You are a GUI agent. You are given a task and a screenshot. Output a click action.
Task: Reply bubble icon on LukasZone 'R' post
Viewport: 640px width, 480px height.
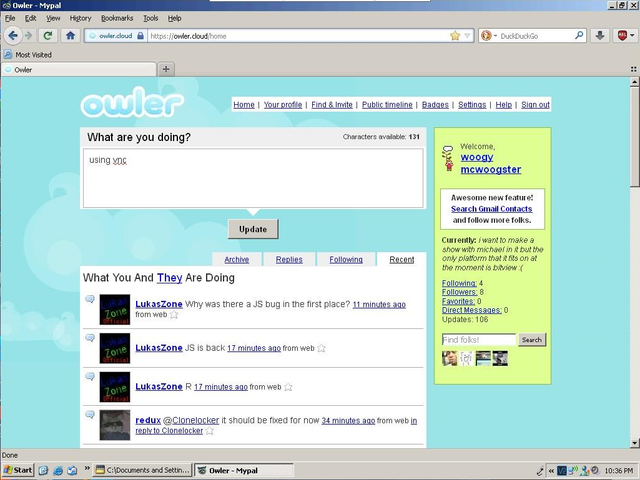coord(90,376)
